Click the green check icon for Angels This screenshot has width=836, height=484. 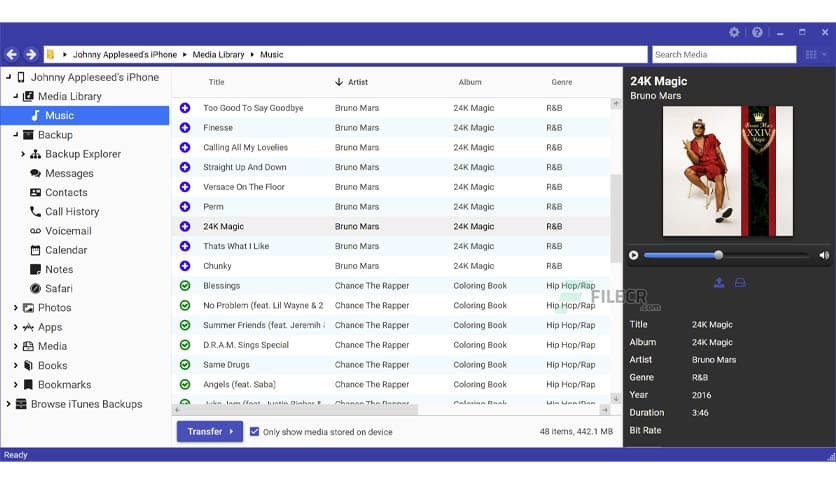click(185, 384)
